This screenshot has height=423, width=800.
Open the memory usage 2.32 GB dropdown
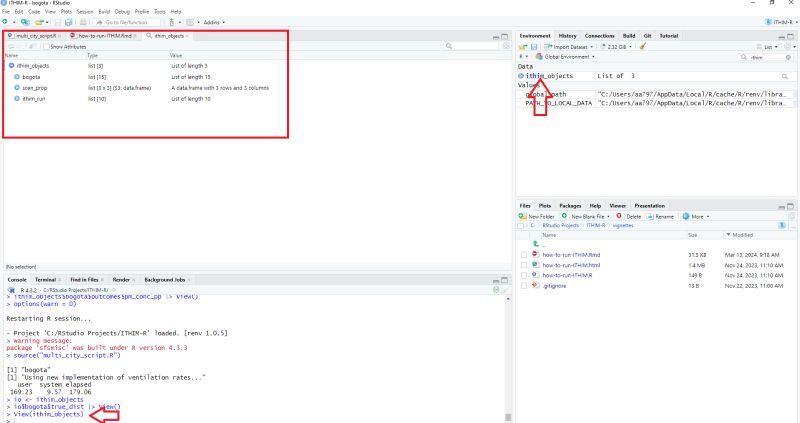pos(616,46)
